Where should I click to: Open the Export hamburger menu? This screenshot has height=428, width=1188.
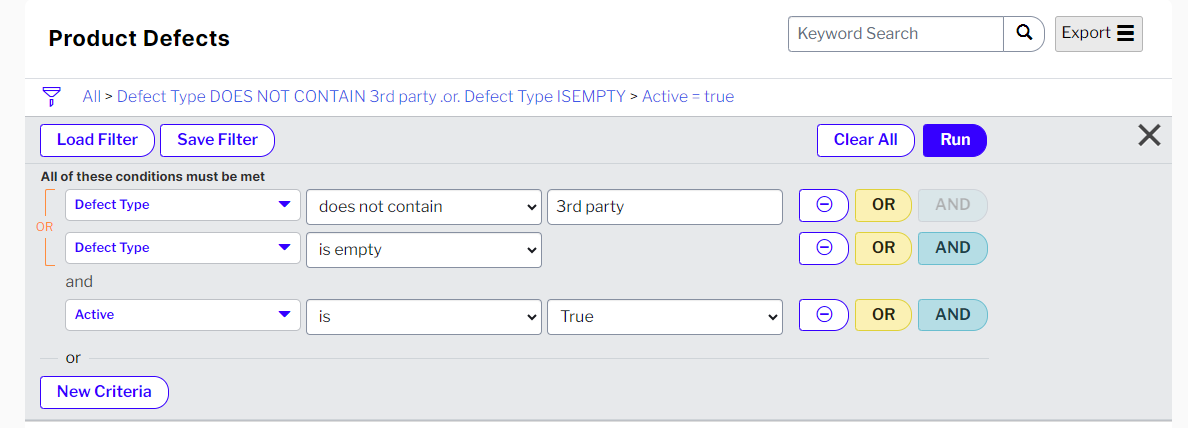click(1098, 33)
